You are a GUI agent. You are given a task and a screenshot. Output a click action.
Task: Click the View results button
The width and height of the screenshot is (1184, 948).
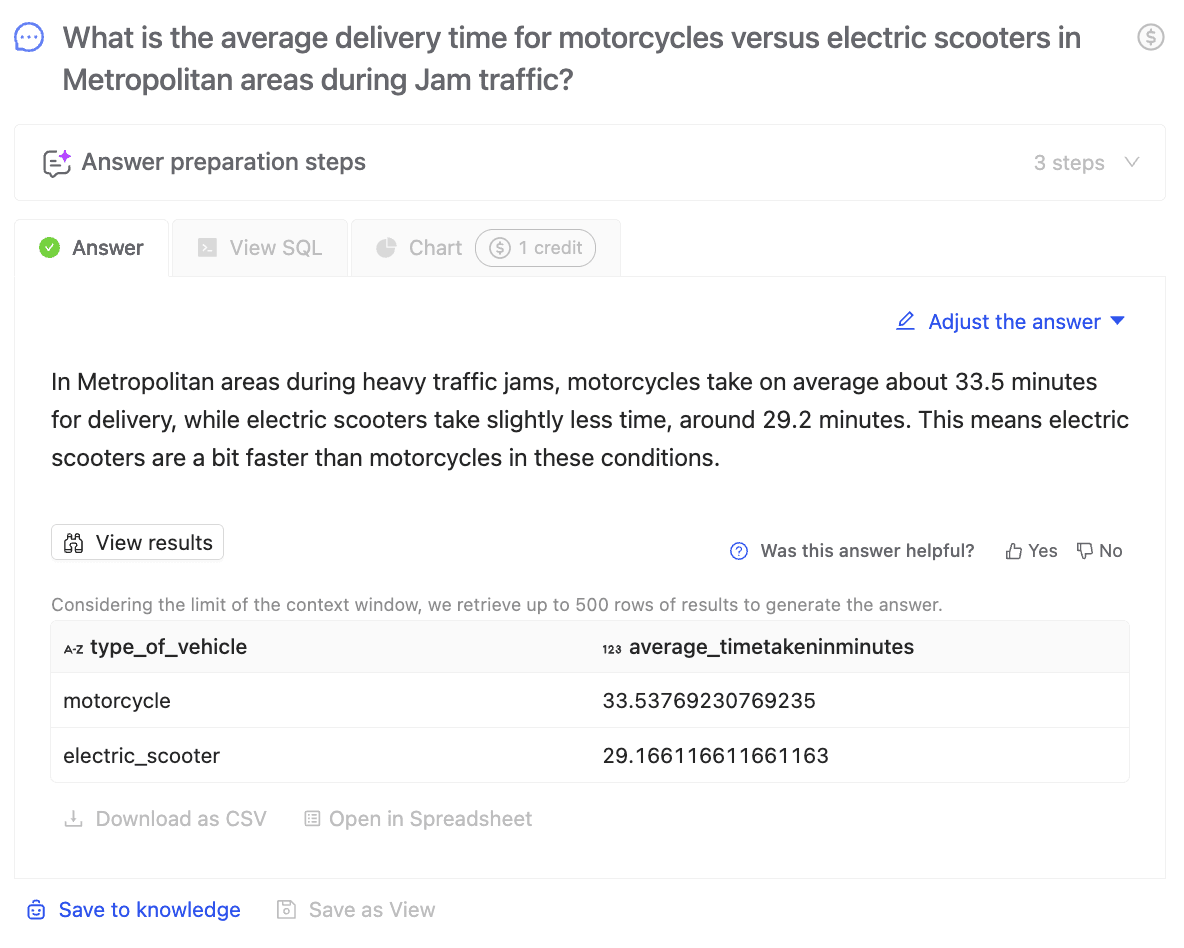[138, 543]
